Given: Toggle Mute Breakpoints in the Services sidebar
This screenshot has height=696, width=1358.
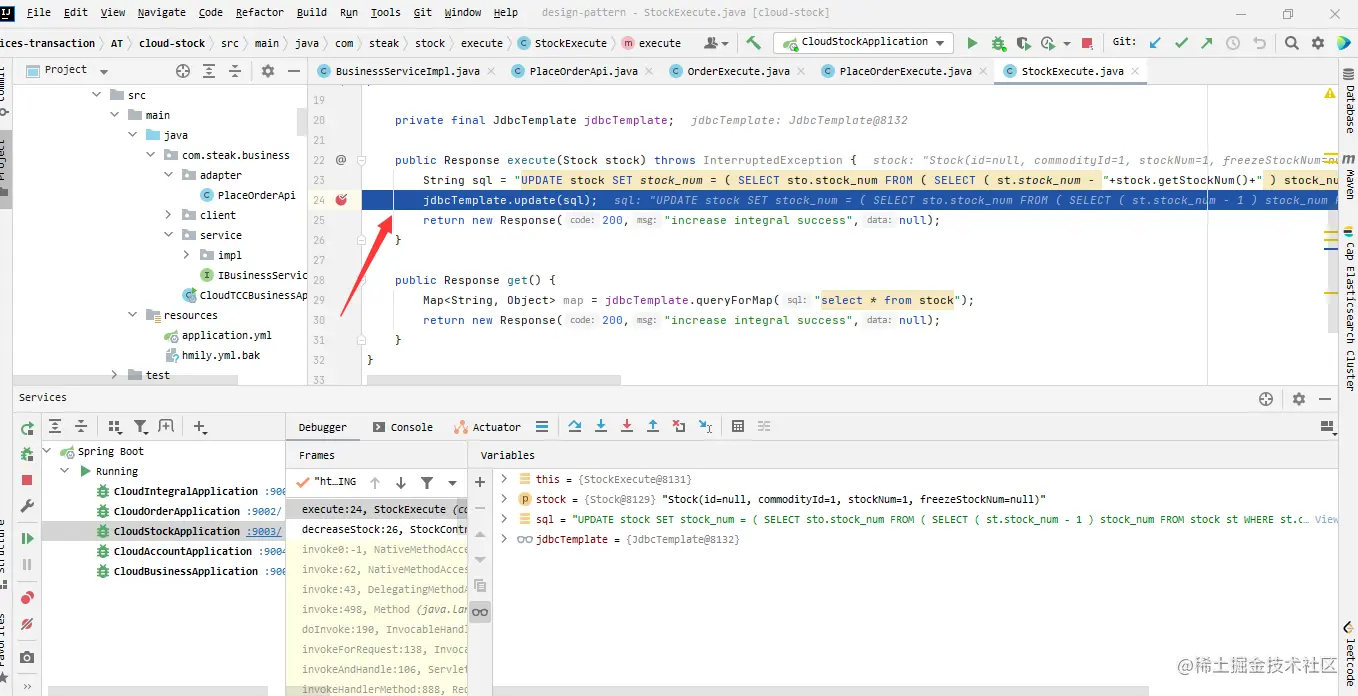Looking at the screenshot, I should pos(27,624).
